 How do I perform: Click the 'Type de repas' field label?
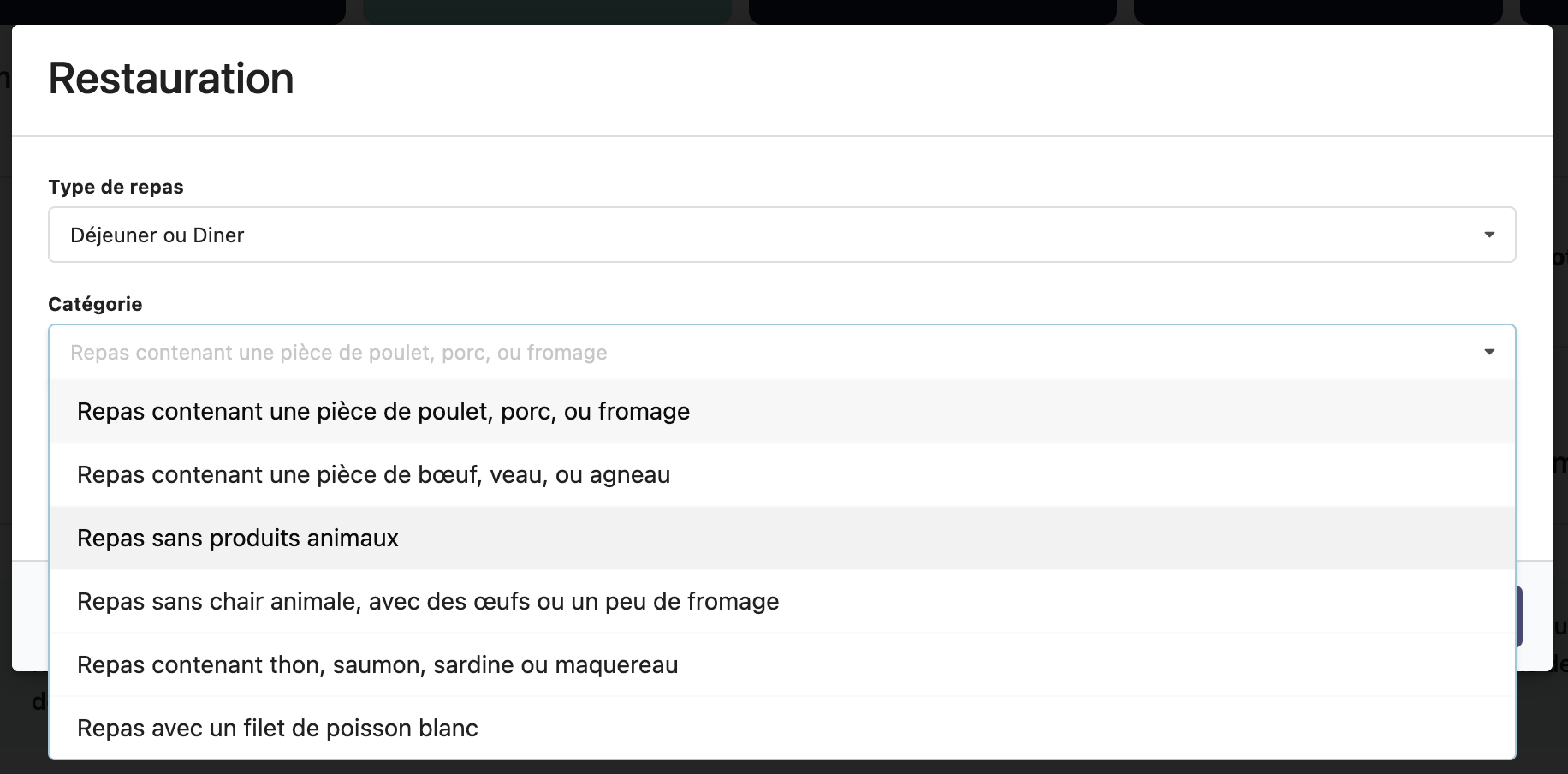pyautogui.click(x=116, y=187)
